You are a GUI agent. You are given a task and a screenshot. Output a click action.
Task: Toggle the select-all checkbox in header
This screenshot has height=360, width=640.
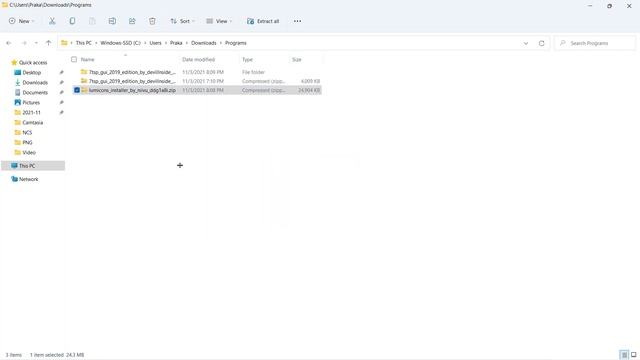tap(74, 60)
